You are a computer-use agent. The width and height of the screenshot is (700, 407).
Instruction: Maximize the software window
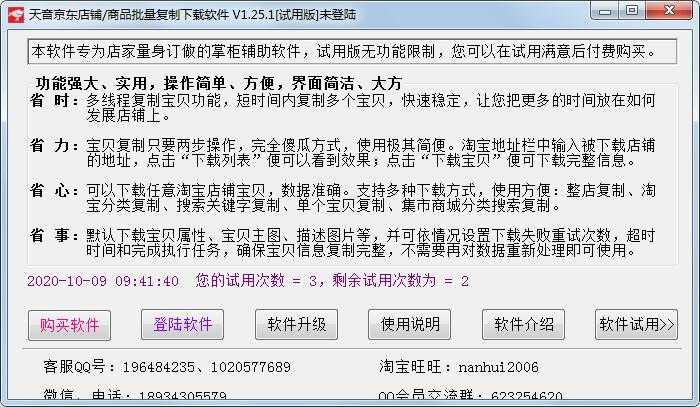632,11
